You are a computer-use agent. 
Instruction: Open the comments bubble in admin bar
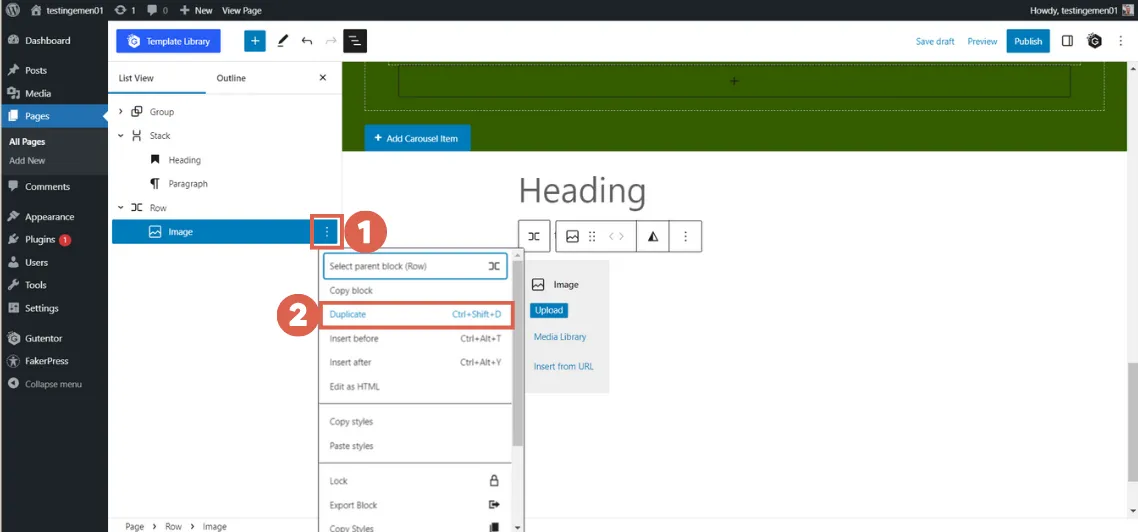pyautogui.click(x=157, y=10)
